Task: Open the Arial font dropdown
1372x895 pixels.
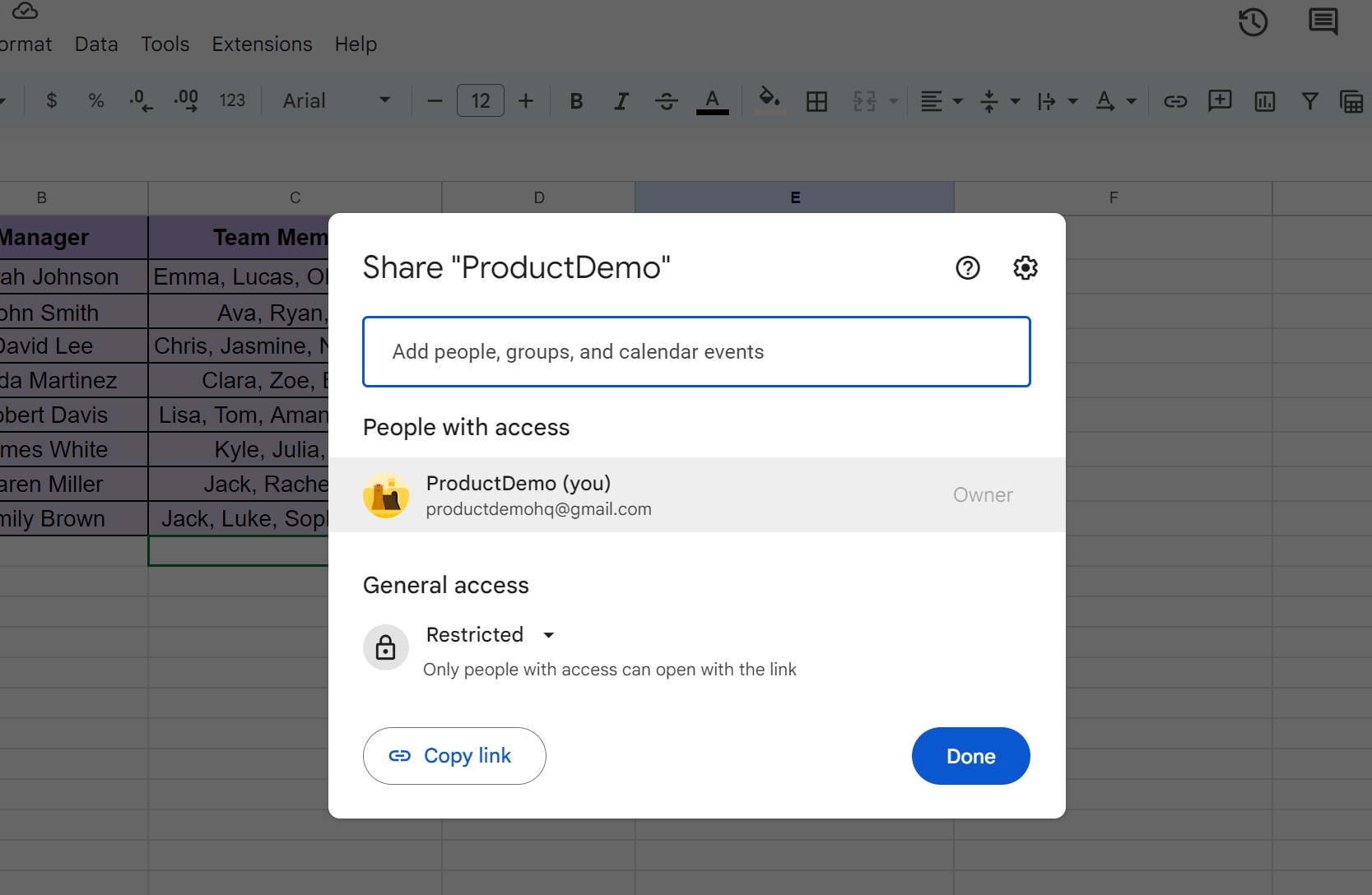Action: [x=336, y=101]
